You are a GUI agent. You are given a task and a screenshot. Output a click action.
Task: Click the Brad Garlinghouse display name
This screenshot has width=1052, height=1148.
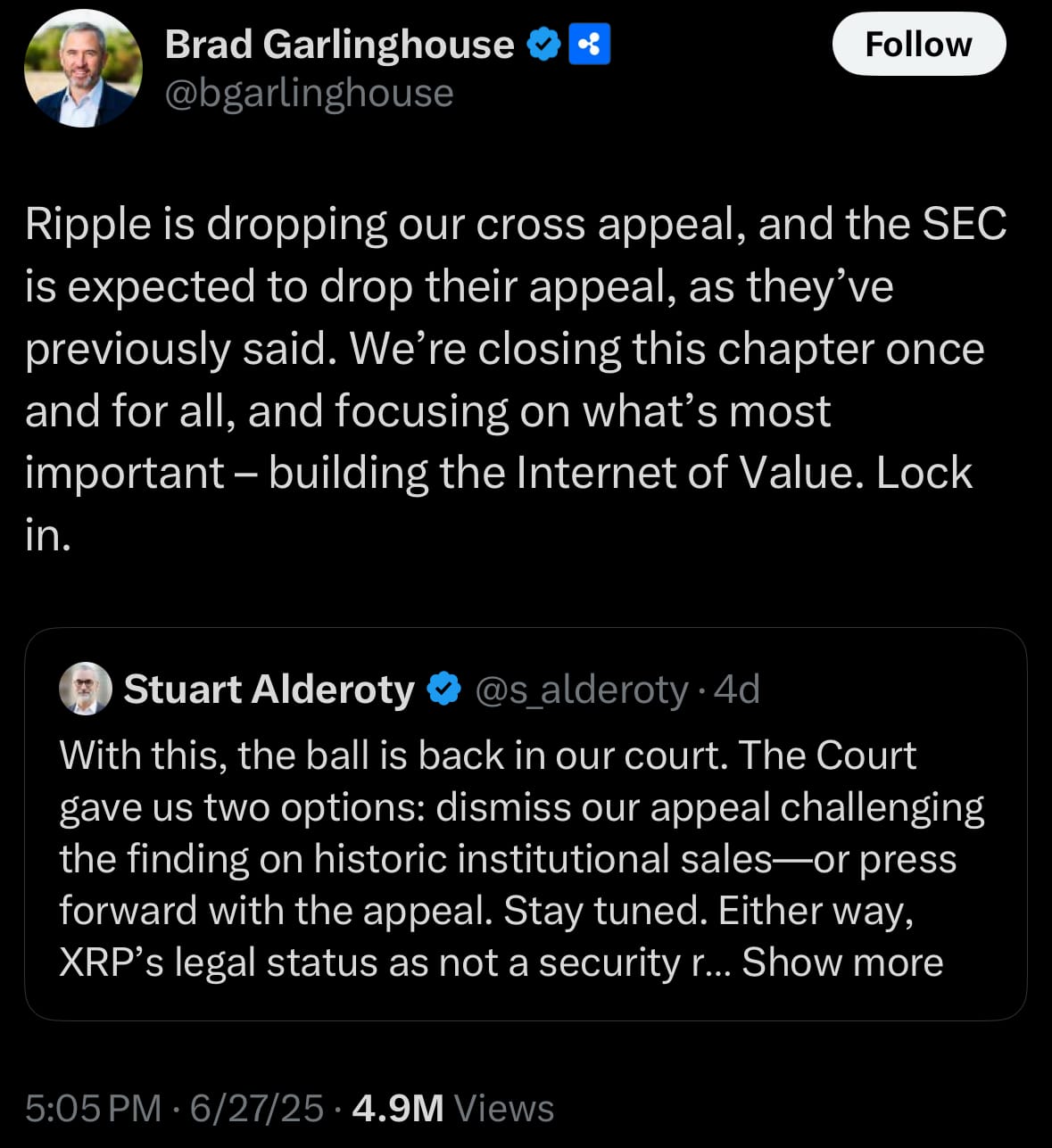pos(339,44)
